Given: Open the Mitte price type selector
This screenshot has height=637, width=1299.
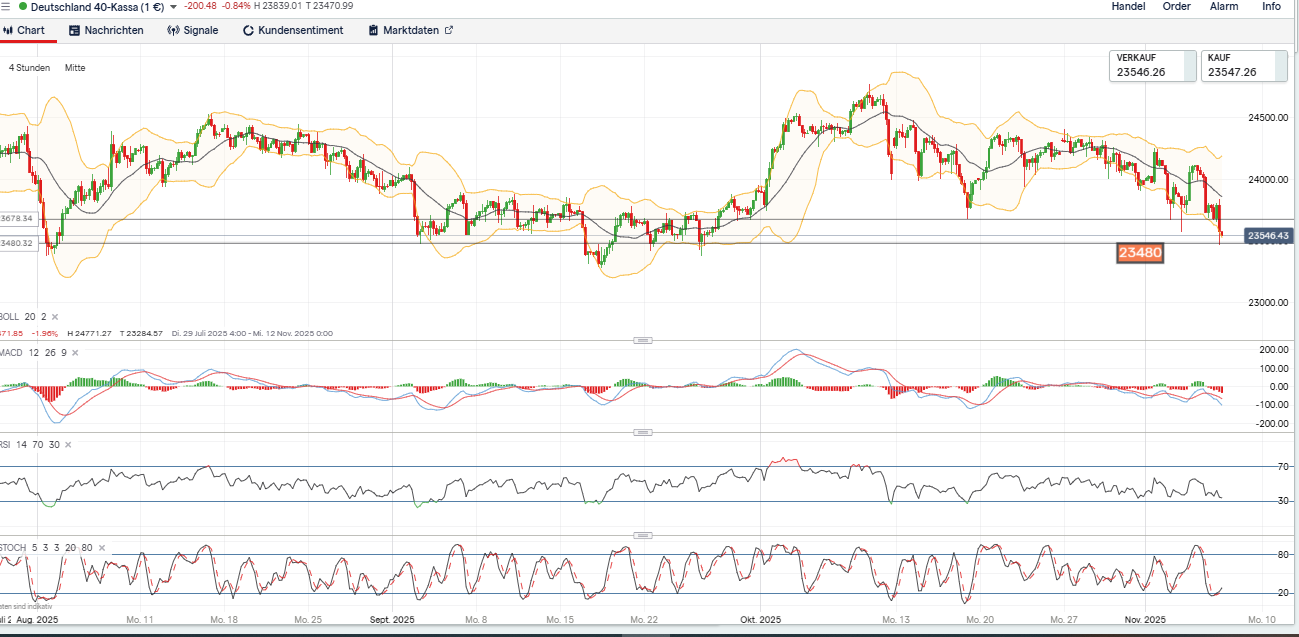Looking at the screenshot, I should 75,68.
